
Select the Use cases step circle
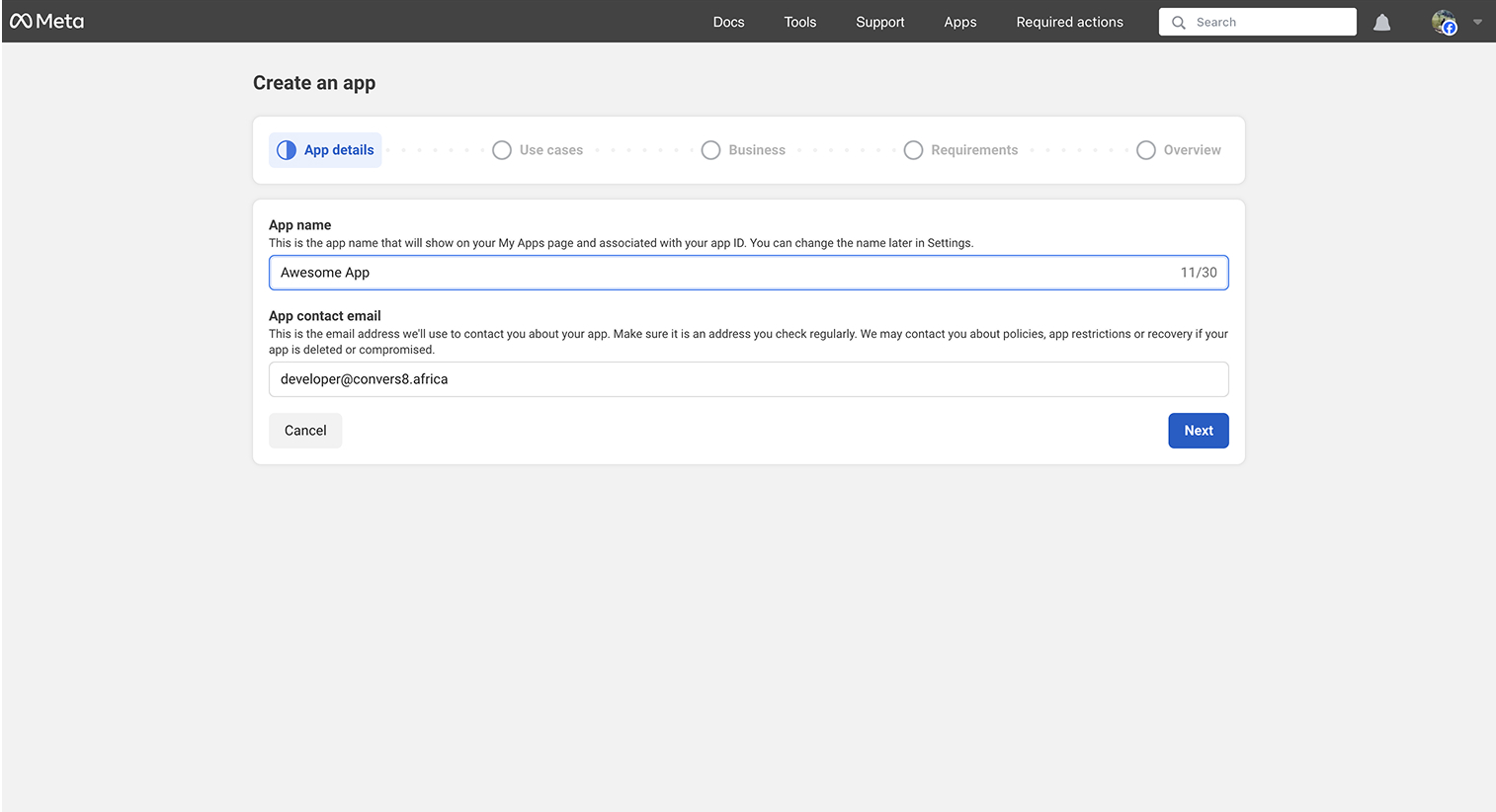501,149
